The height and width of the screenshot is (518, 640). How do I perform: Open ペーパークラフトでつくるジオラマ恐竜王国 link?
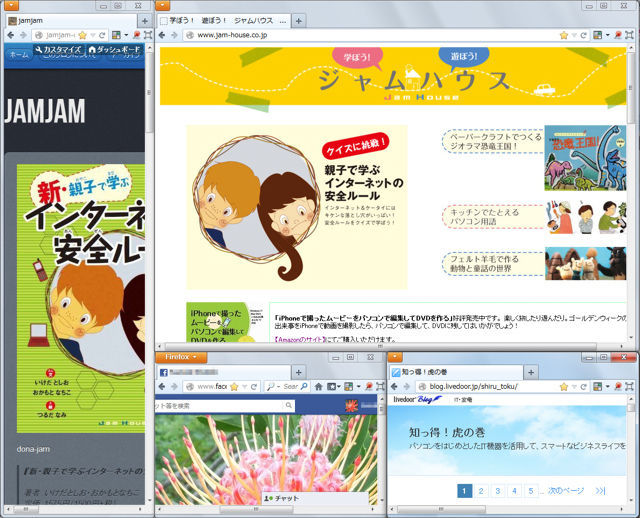[493, 141]
